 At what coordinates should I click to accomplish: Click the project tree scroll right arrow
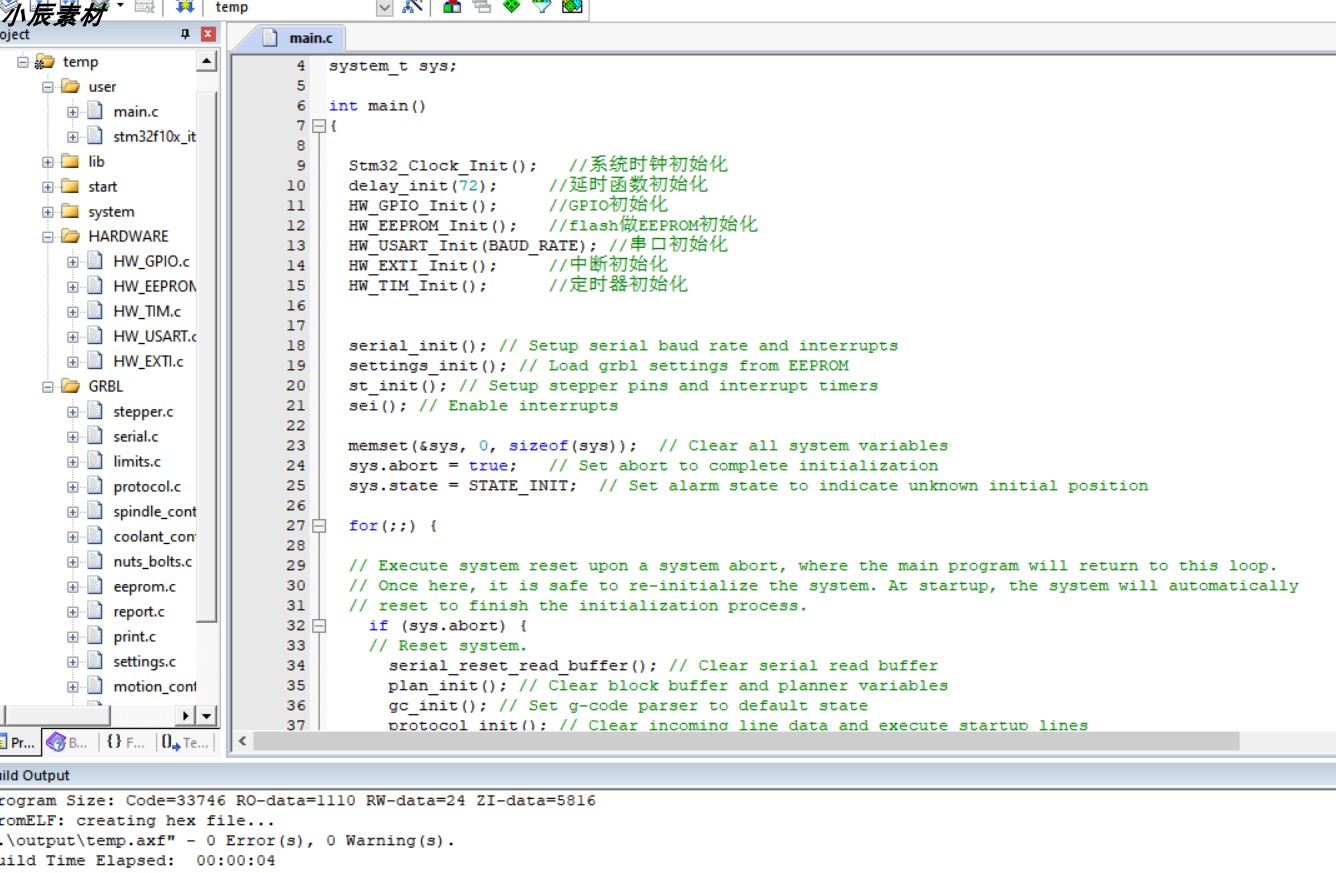pyautogui.click(x=186, y=716)
